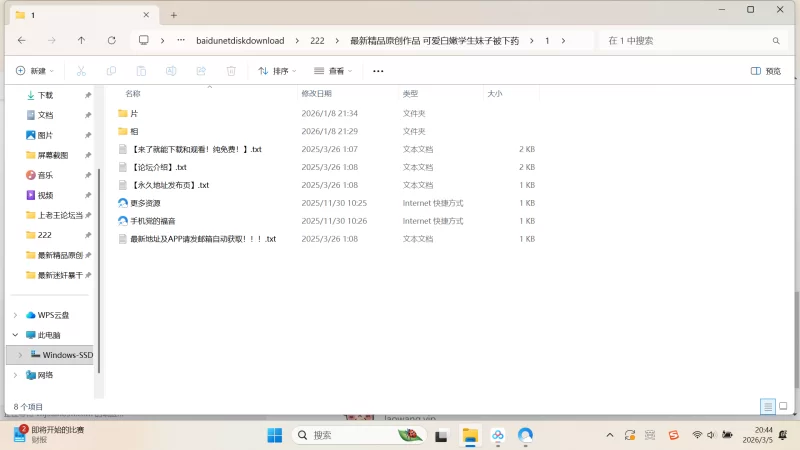Click the Delete trash can icon
Screen dimensions: 800x450
231,71
